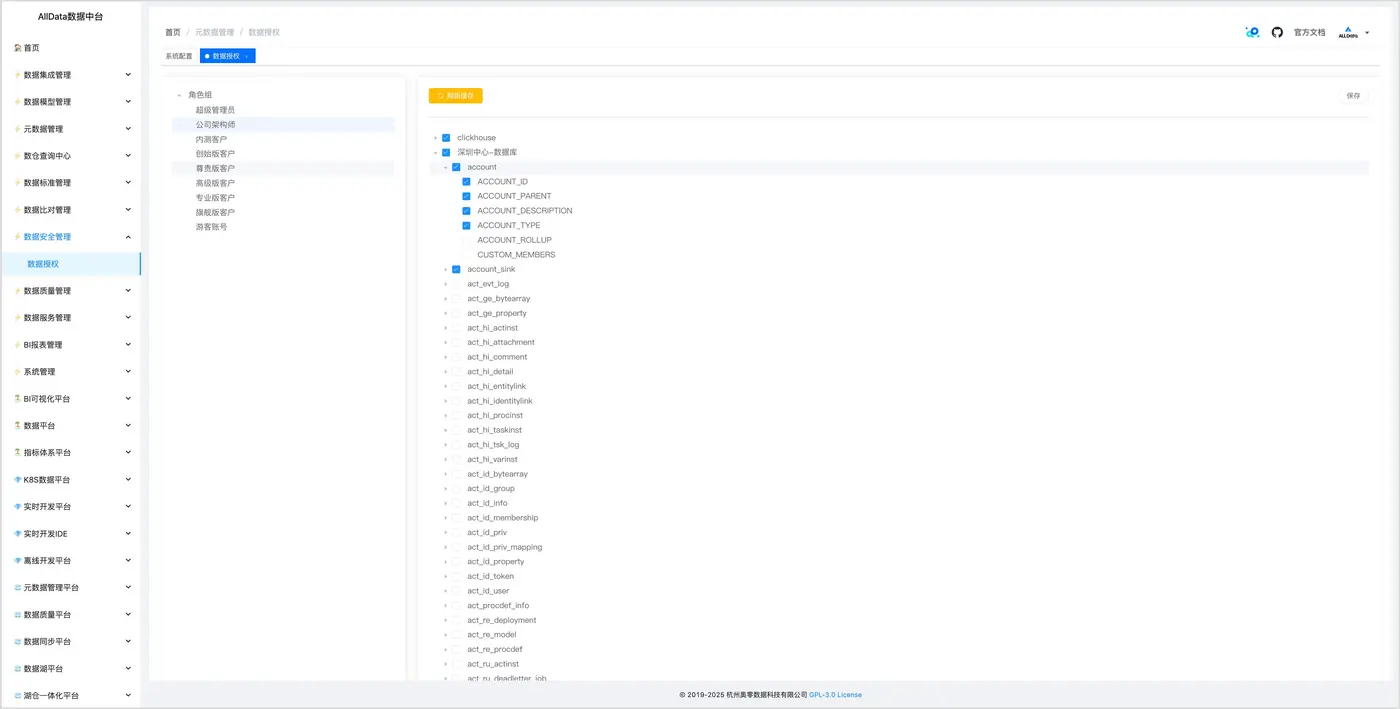This screenshot has width=1400, height=709.
Task: Collapse the 深圳中心-数据库 node arrow
Action: [435, 152]
